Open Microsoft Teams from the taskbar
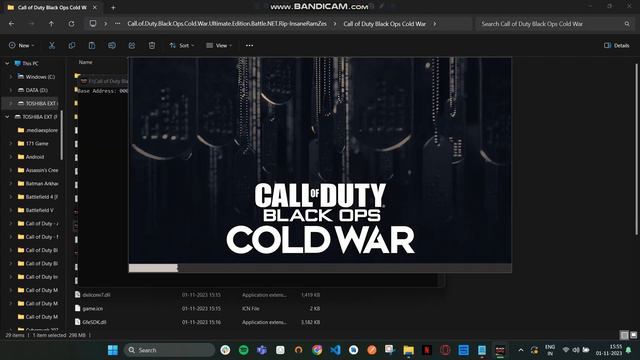The image size is (640, 360). pos(262,350)
